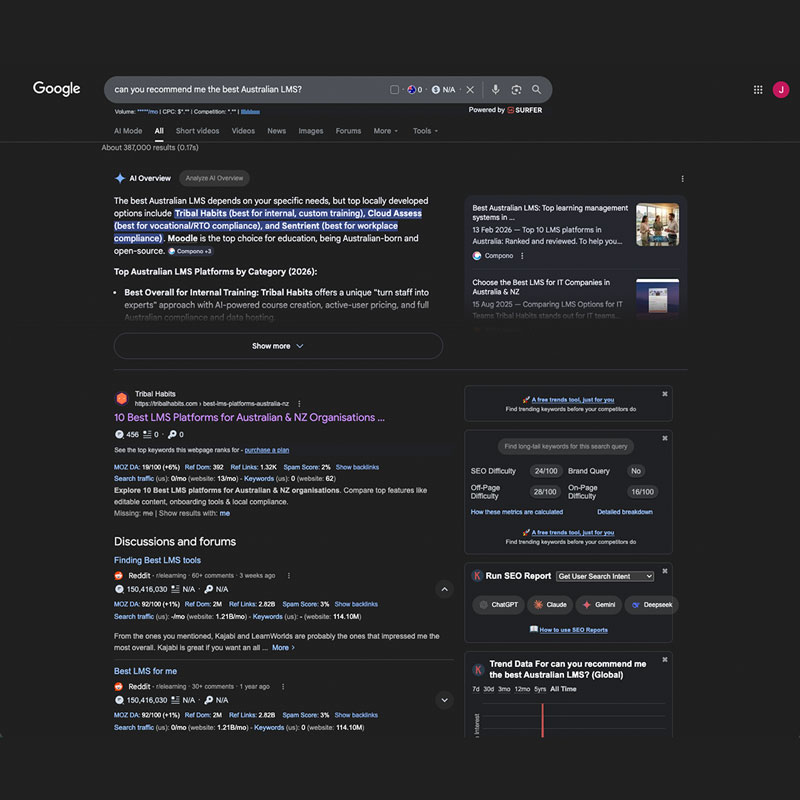The width and height of the screenshot is (800, 800).
Task: Show results with 'me' link
Action: pyautogui.click(x=225, y=513)
